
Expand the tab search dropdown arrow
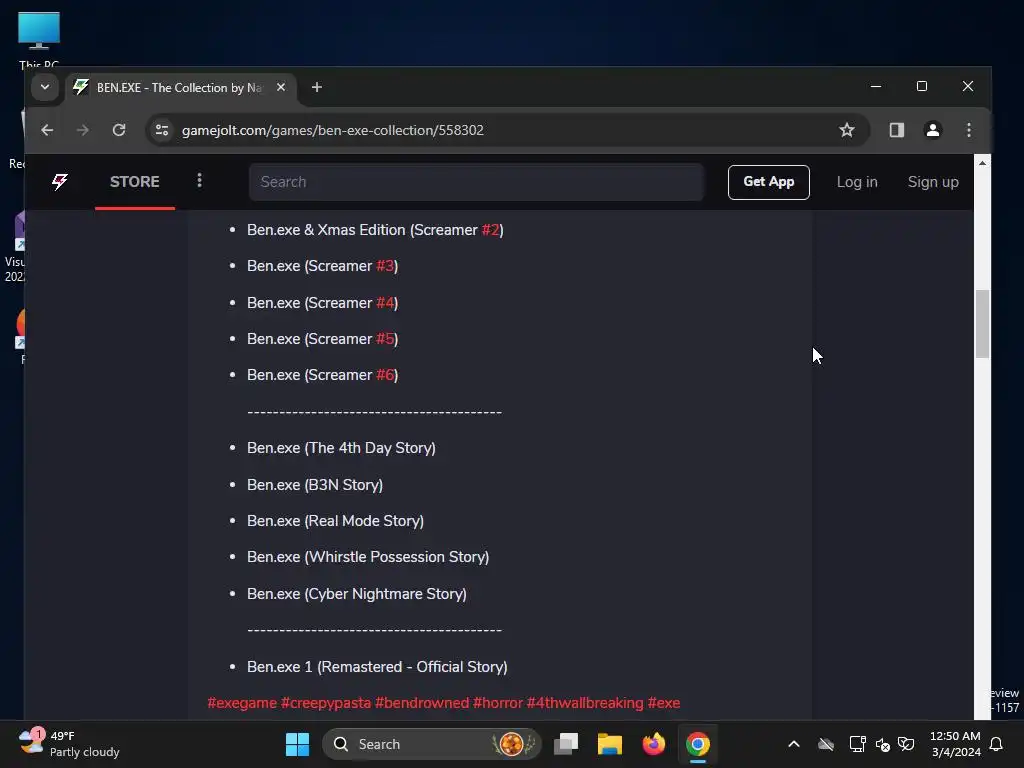pyautogui.click(x=44, y=87)
